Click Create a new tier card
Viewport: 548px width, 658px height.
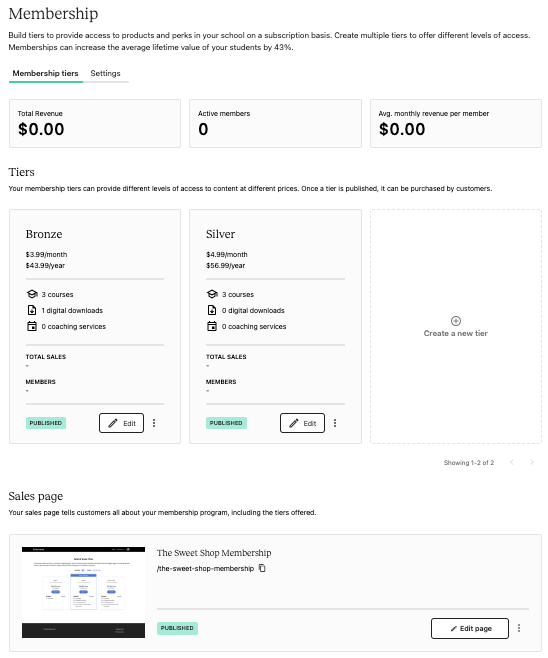pyautogui.click(x=456, y=326)
